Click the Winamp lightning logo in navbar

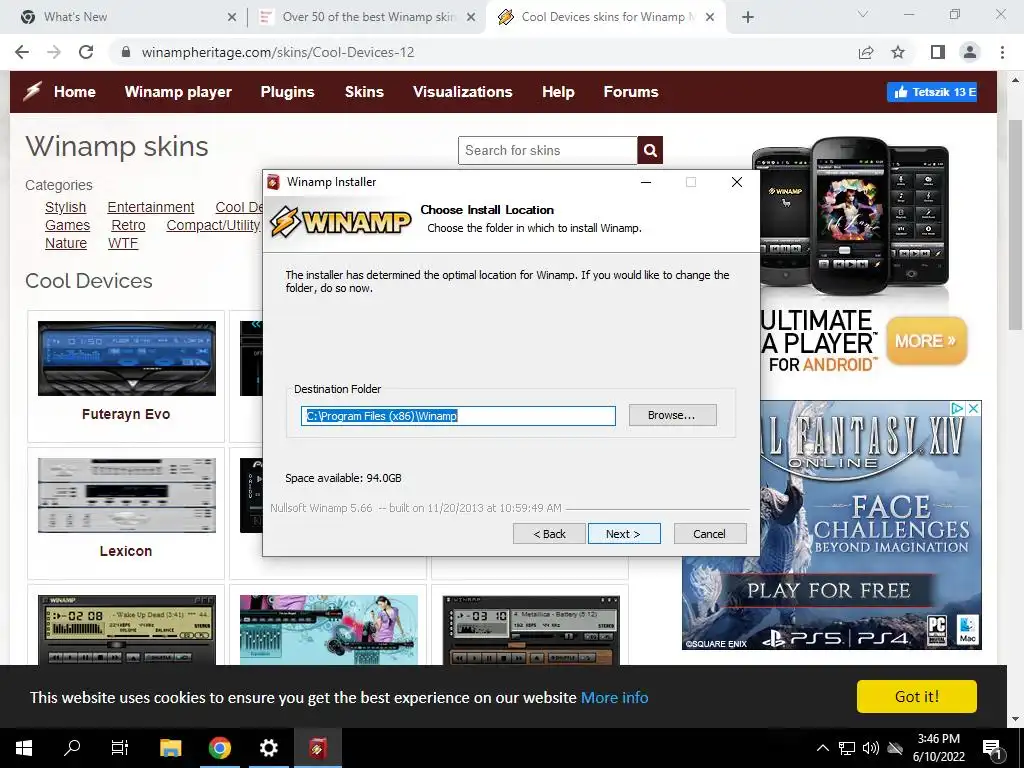click(x=32, y=91)
